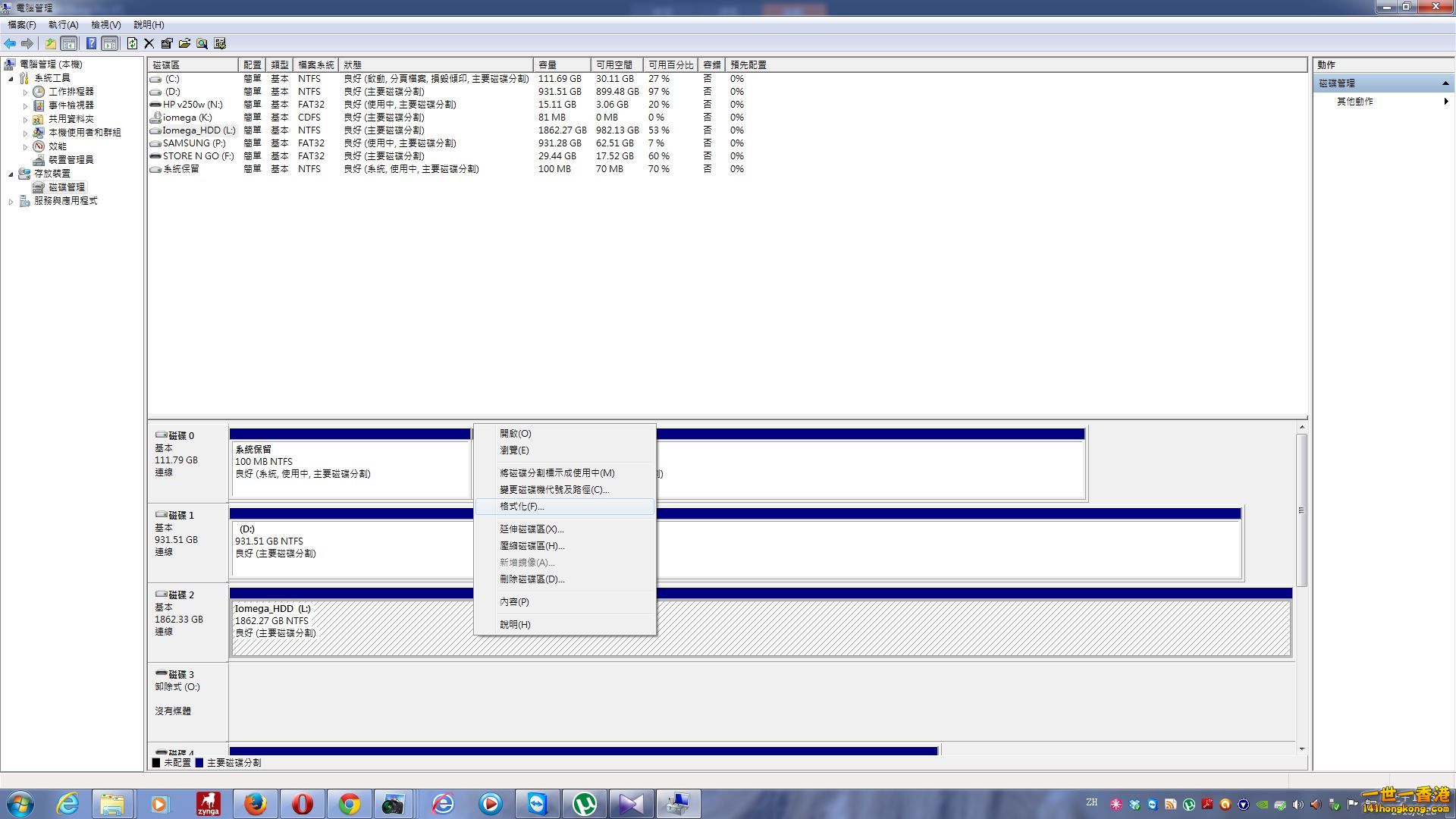
Task: Open Firefox from the taskbar
Action: (x=256, y=804)
